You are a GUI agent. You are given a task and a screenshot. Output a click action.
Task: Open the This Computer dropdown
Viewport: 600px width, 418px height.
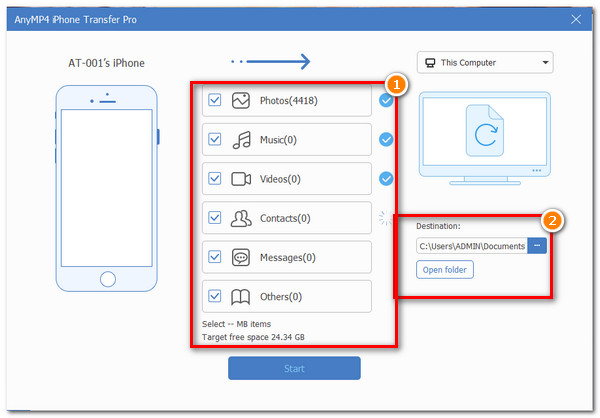(484, 63)
